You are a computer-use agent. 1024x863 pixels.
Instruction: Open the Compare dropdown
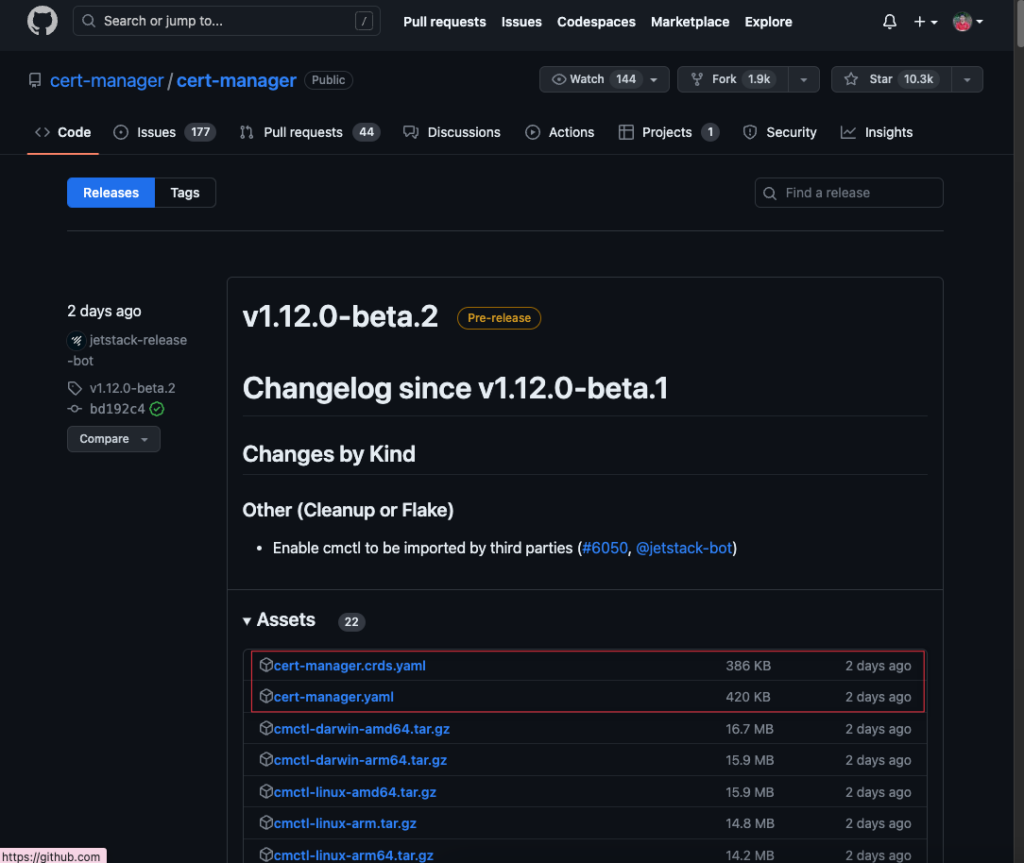pyautogui.click(x=114, y=439)
